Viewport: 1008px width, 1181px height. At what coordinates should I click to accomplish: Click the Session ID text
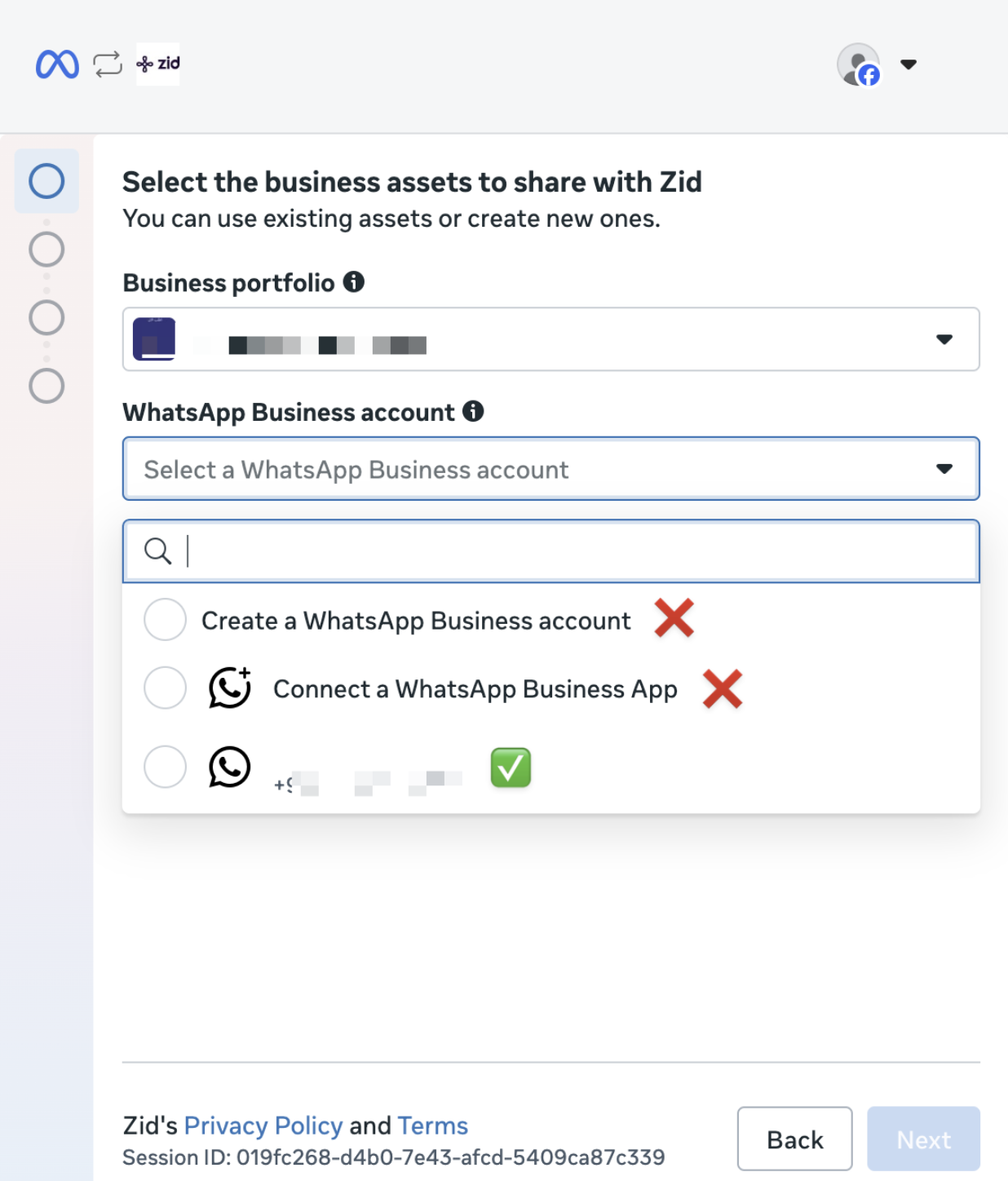pyautogui.click(x=394, y=1157)
